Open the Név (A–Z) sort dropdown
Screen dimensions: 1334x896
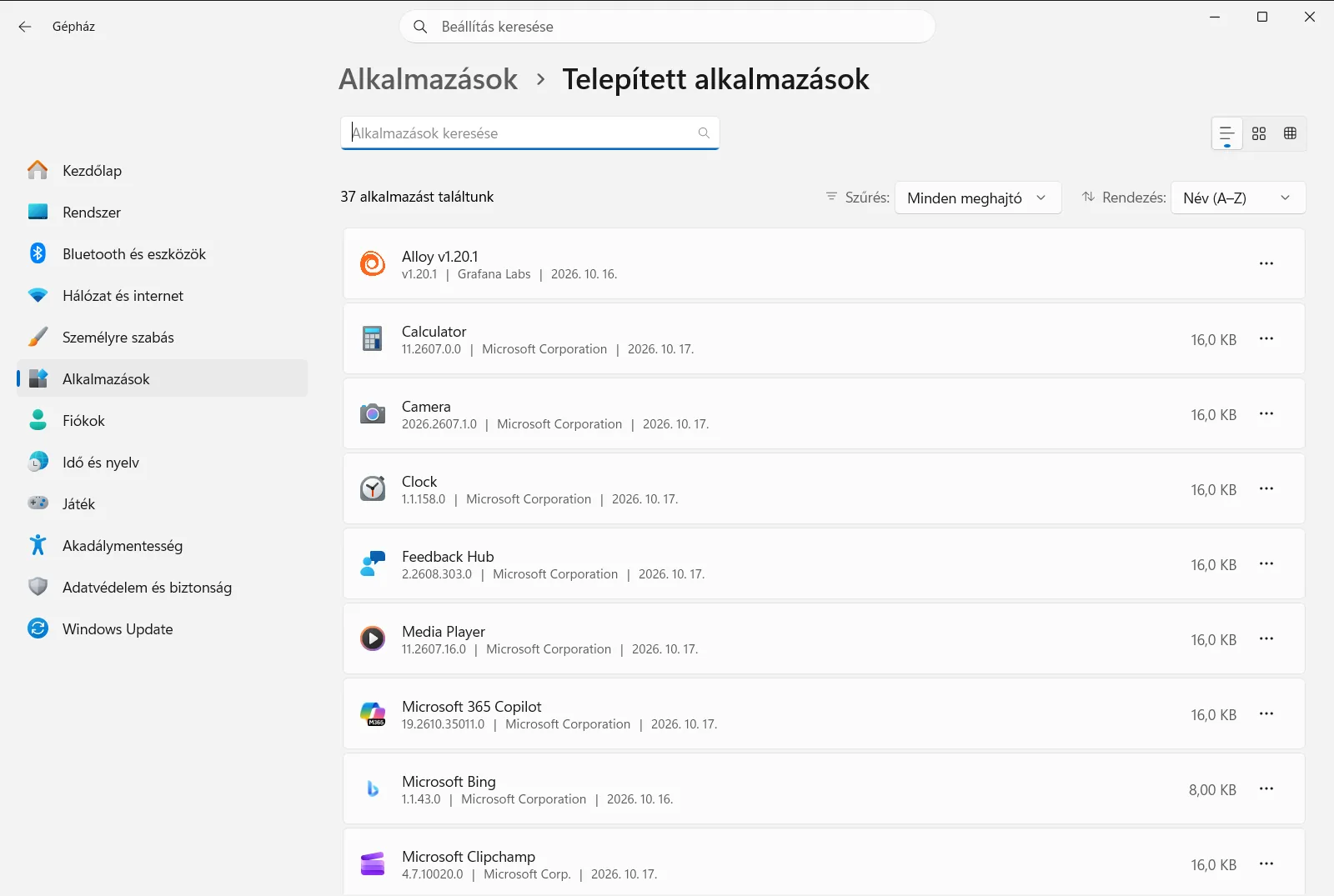coord(1238,198)
